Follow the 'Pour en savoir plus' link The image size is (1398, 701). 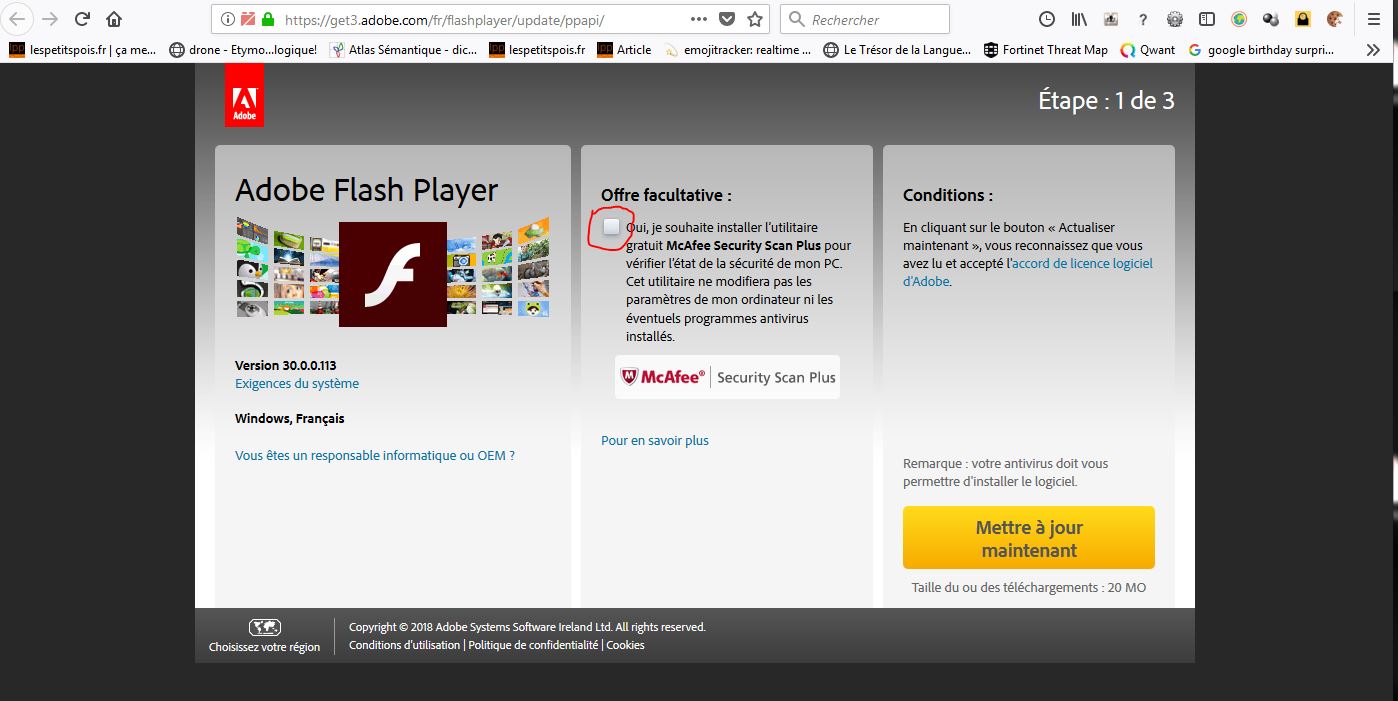point(655,441)
